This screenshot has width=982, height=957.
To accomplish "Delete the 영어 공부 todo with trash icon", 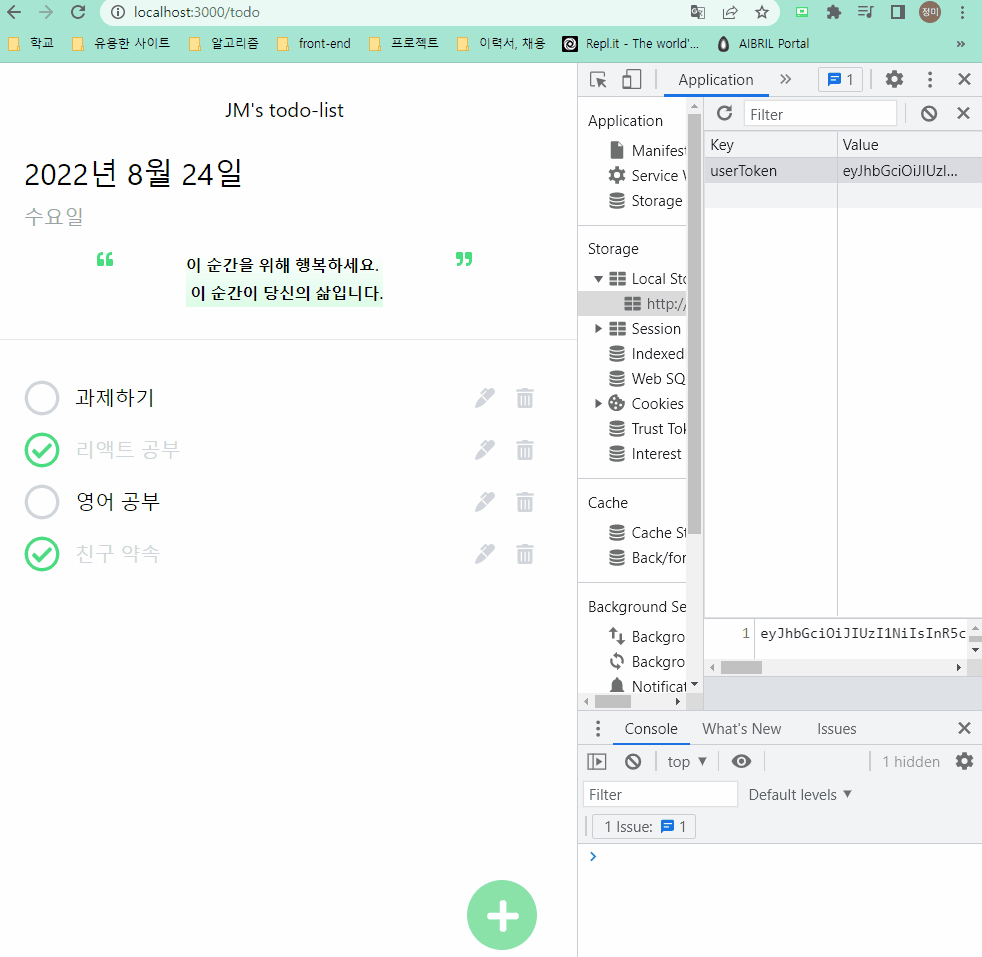I will click(x=525, y=502).
